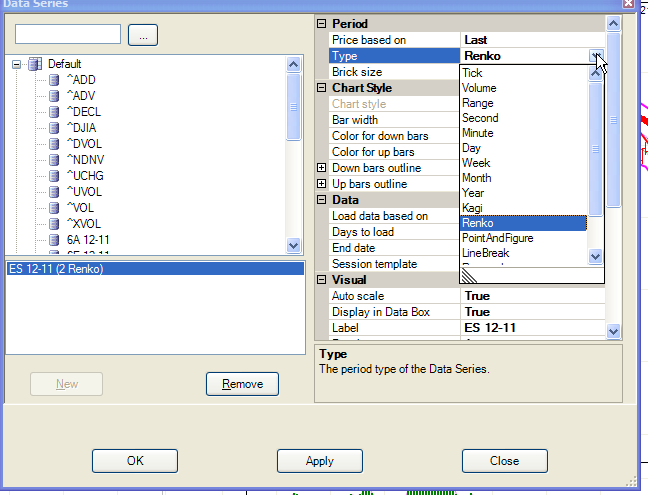This screenshot has width=648, height=495.
Task: Select the Color for up bars row
Action: click(394, 152)
